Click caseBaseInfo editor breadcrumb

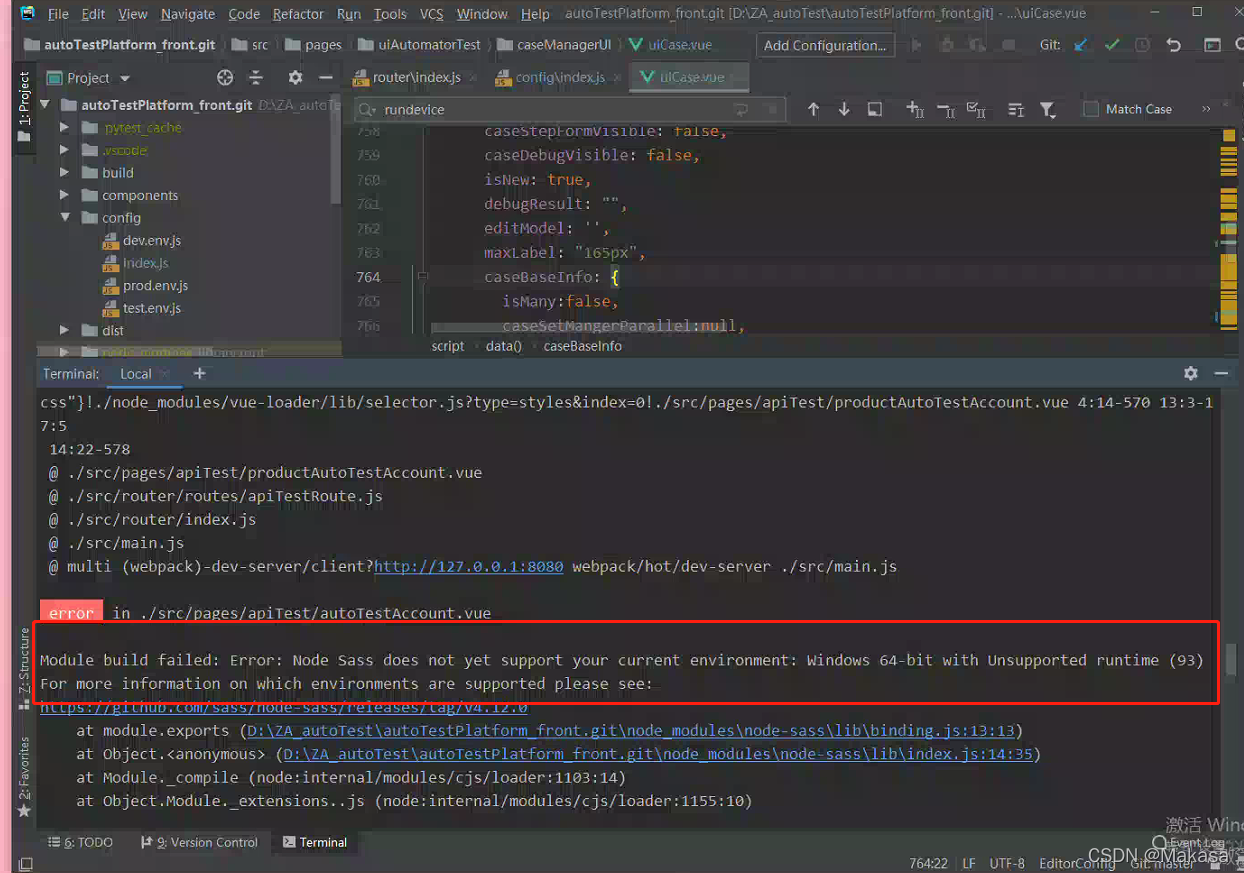click(x=582, y=346)
